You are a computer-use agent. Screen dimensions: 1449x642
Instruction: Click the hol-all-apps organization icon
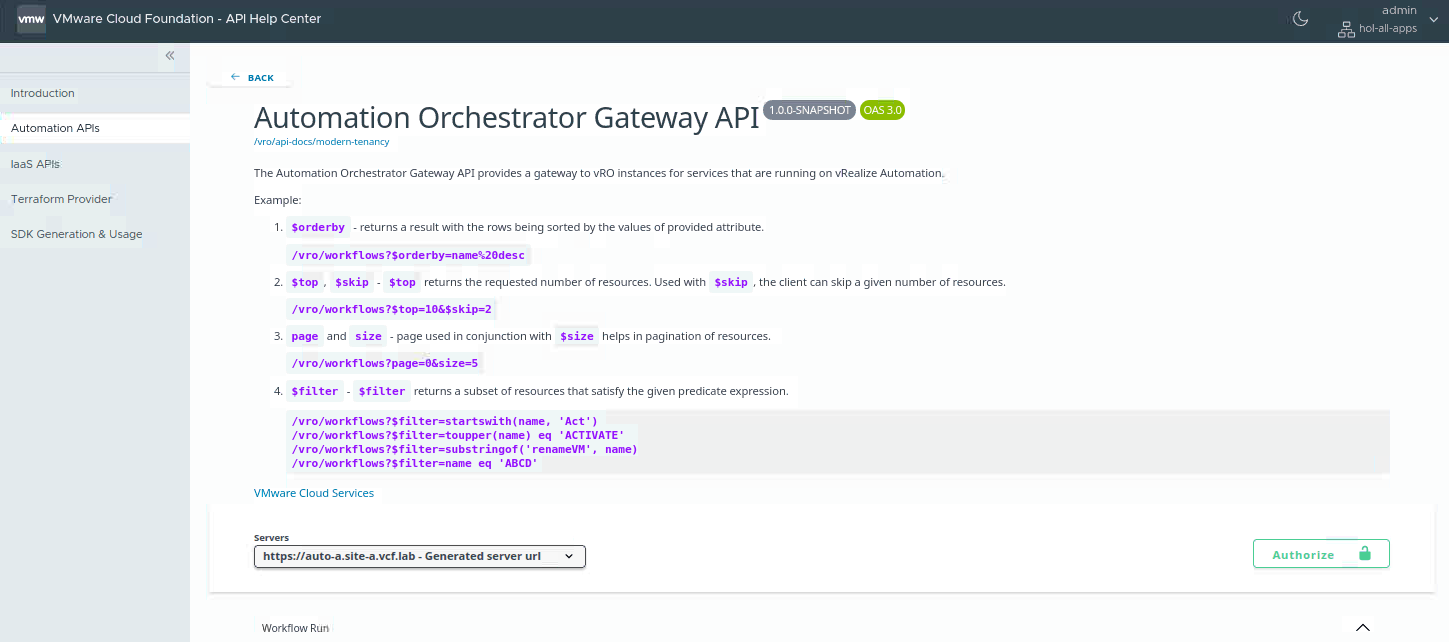click(1346, 29)
